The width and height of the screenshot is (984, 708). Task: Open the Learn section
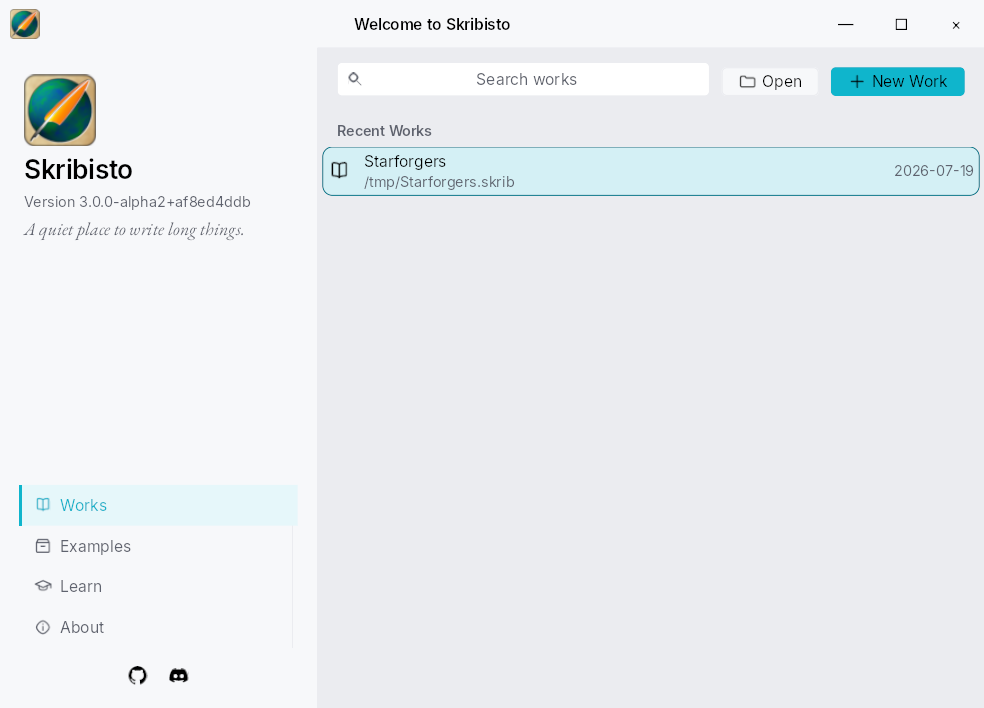coord(159,586)
